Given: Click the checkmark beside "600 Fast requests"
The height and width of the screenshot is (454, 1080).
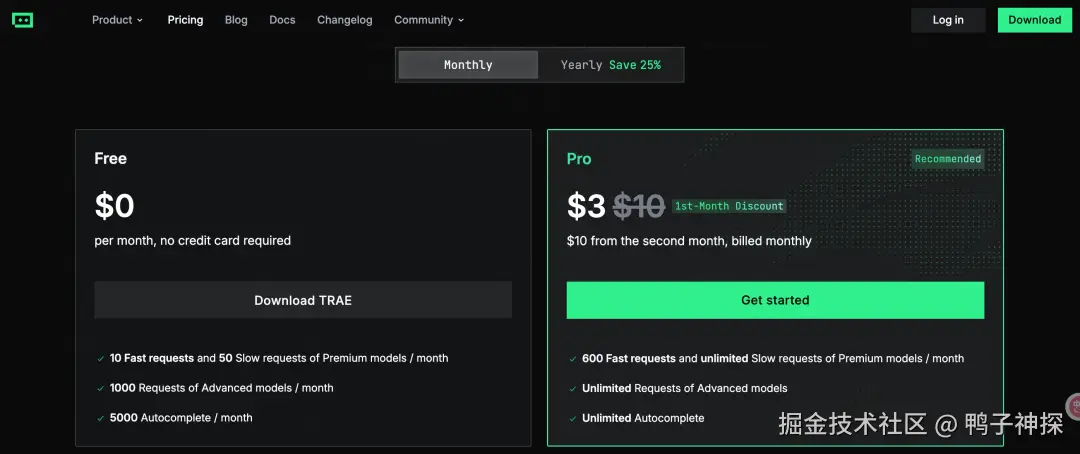Looking at the screenshot, I should click(x=572, y=358).
